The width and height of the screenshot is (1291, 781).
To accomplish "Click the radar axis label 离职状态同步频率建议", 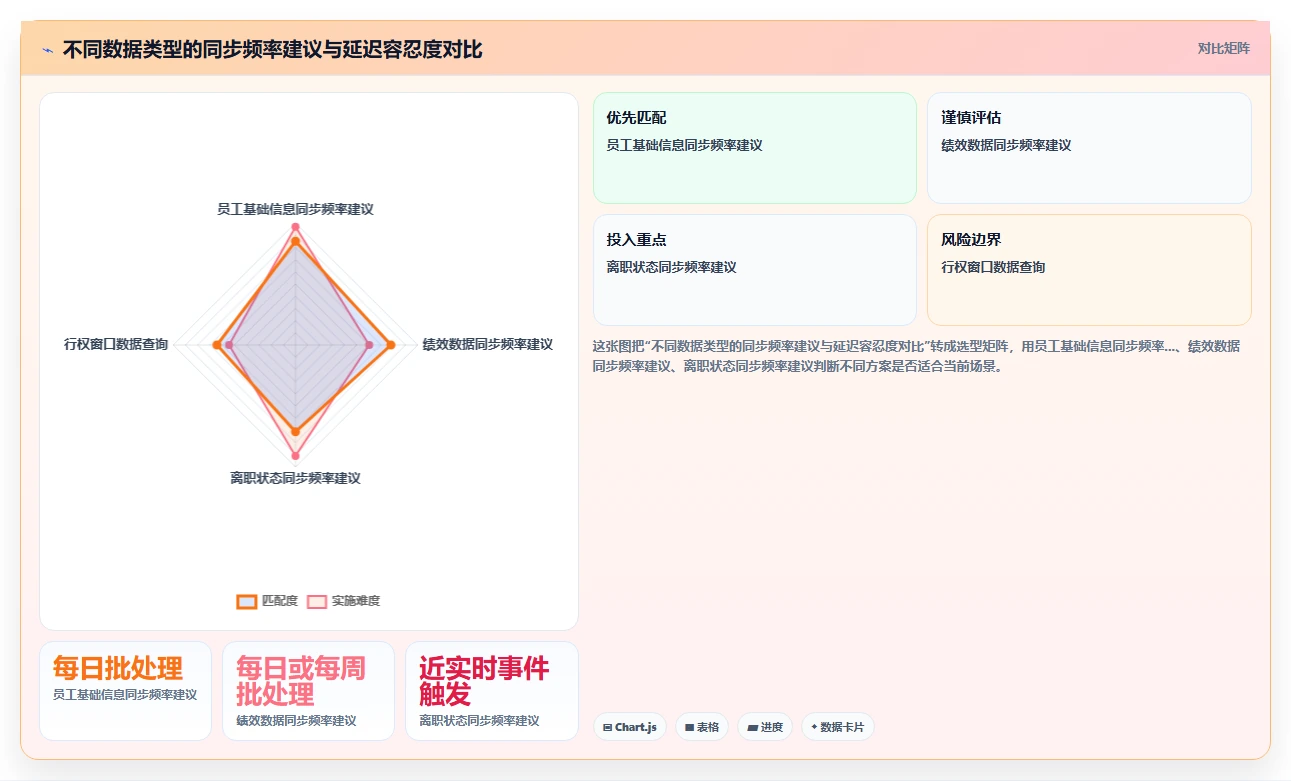I will point(295,478).
